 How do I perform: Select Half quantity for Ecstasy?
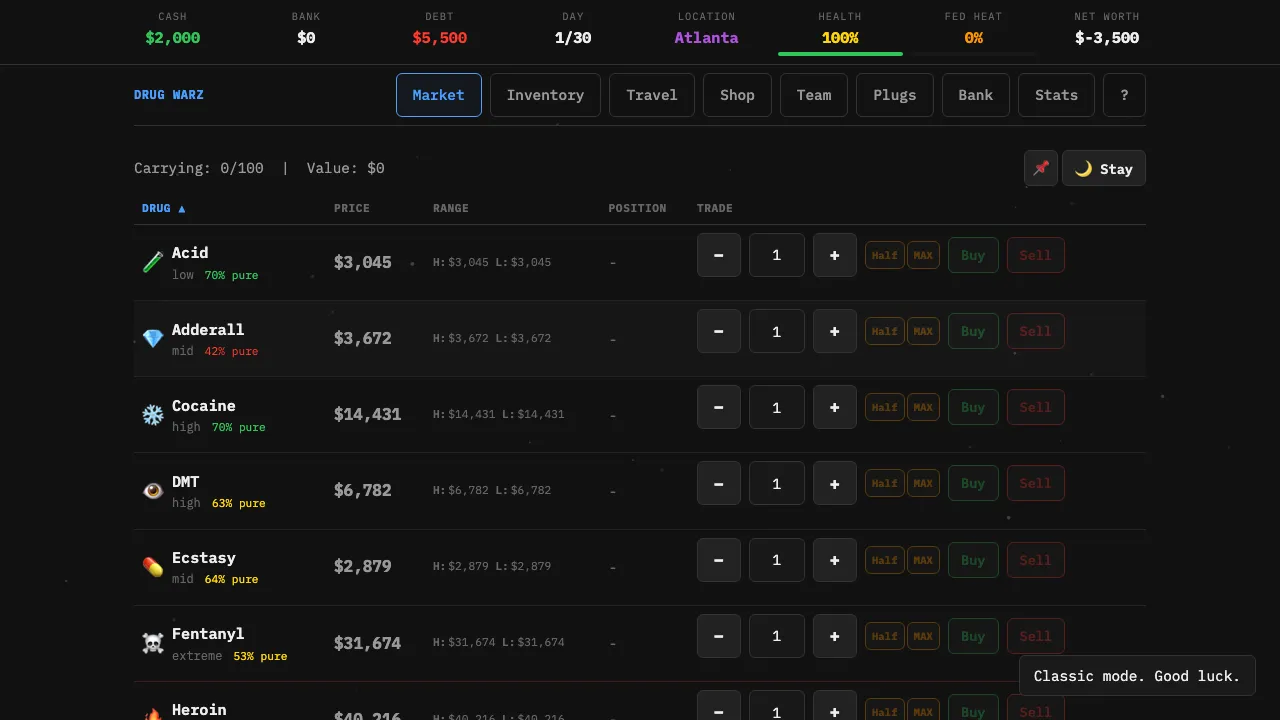pyautogui.click(x=885, y=560)
